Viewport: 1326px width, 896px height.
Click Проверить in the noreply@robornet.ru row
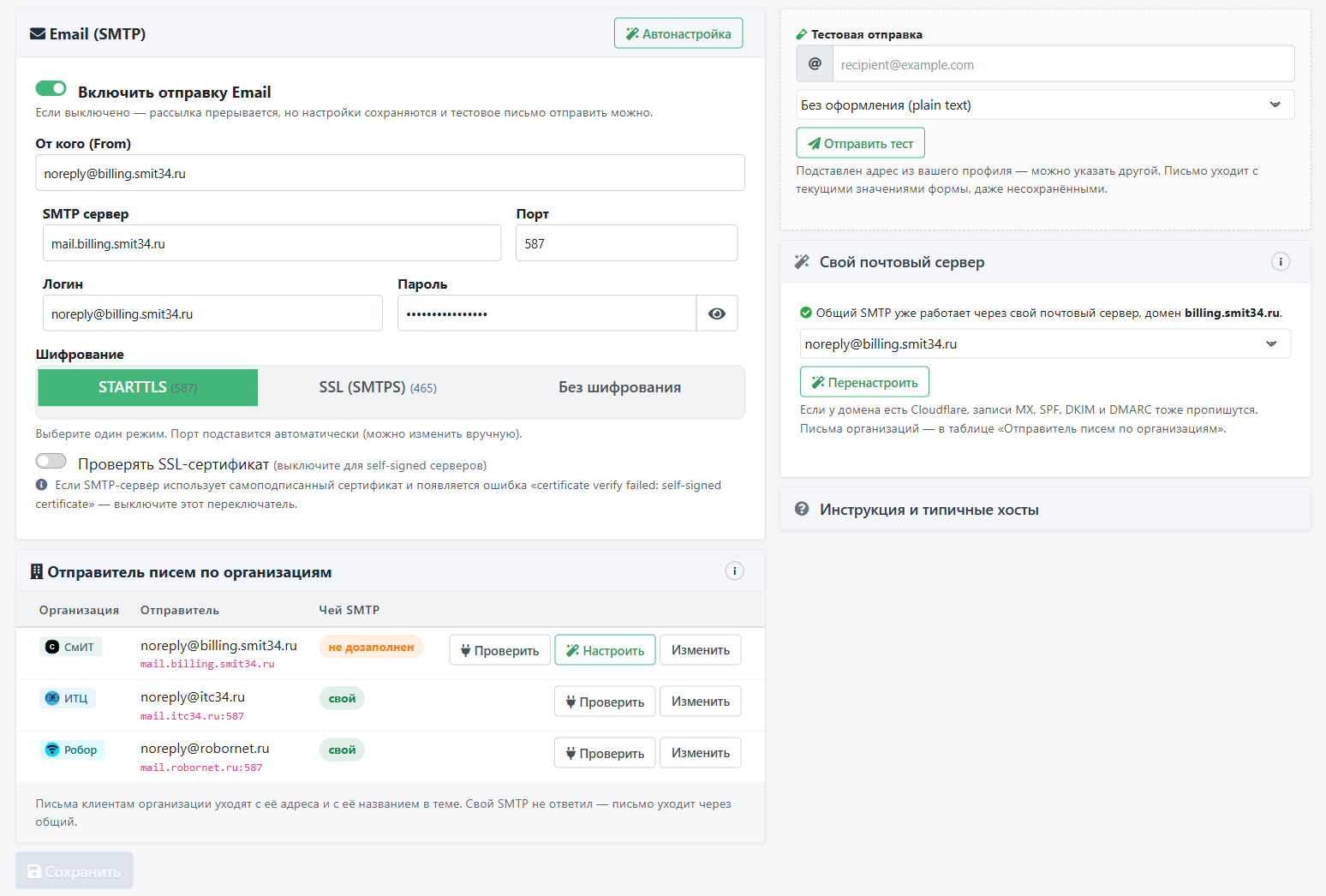(x=606, y=753)
